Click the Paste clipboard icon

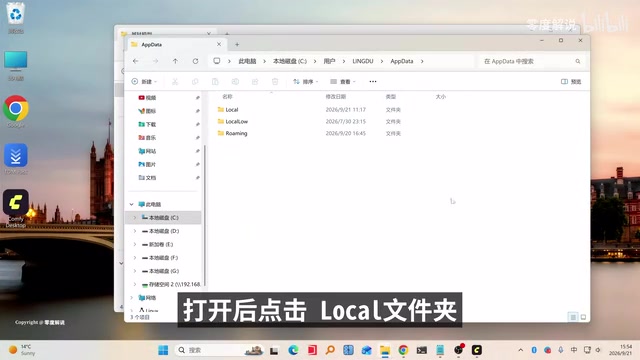click(215, 82)
